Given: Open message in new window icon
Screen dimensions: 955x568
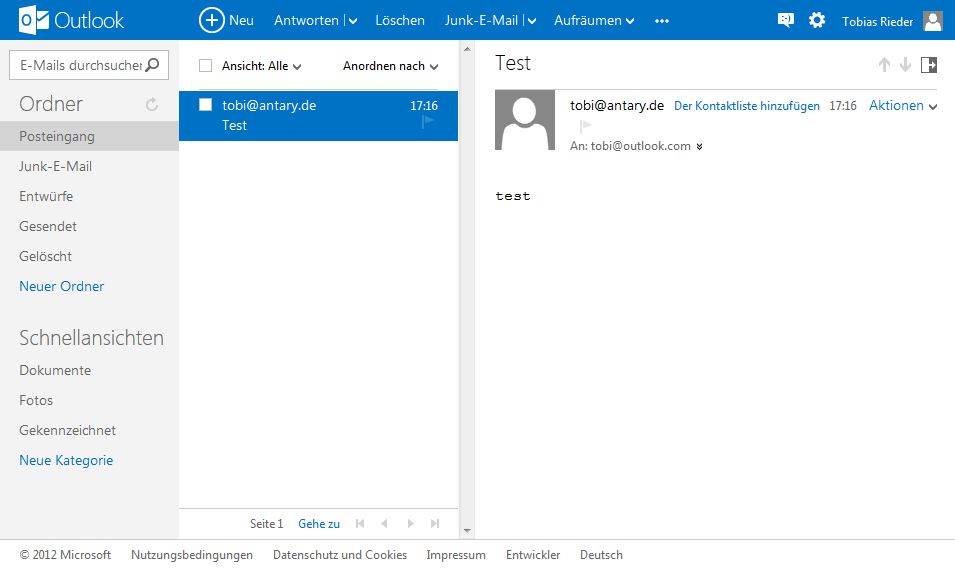Looking at the screenshot, I should [x=929, y=65].
